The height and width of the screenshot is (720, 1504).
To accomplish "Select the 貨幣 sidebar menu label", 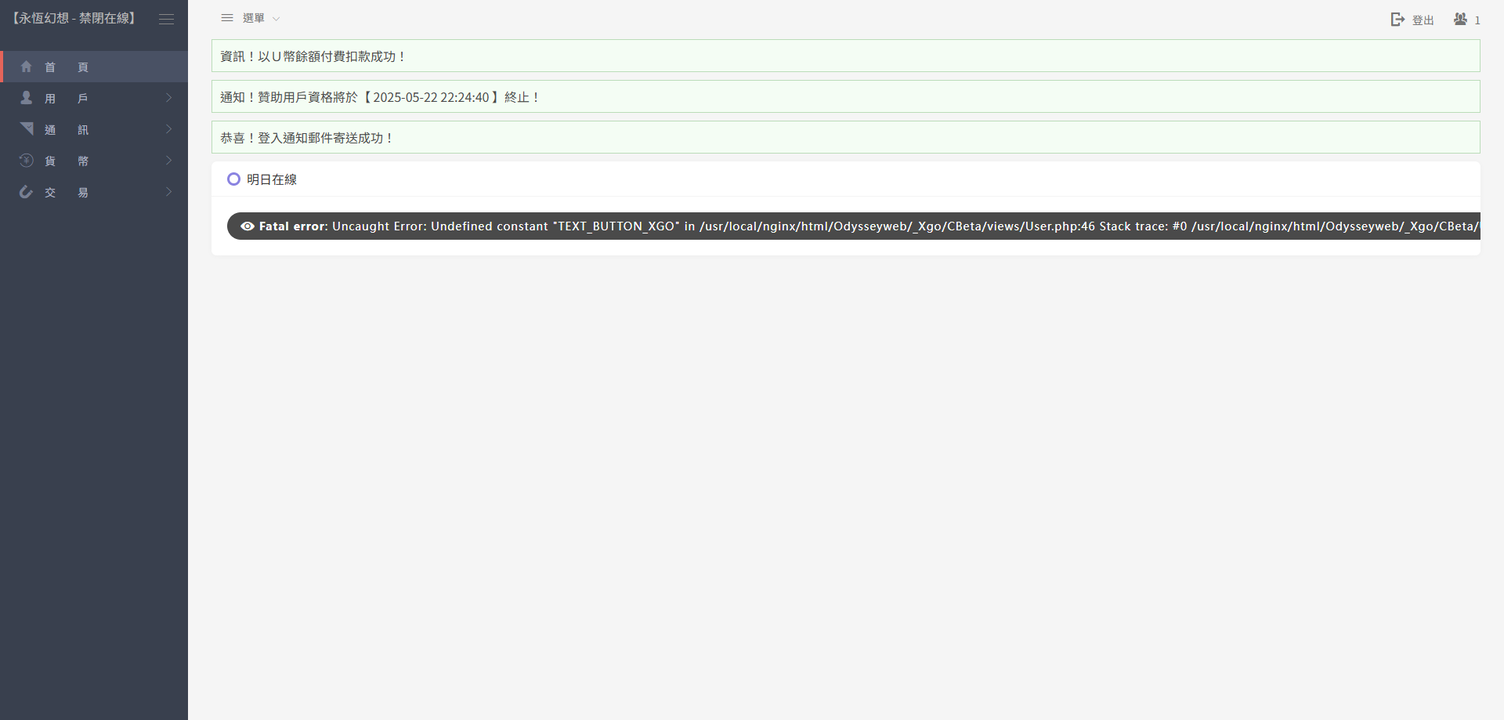I will pos(67,161).
